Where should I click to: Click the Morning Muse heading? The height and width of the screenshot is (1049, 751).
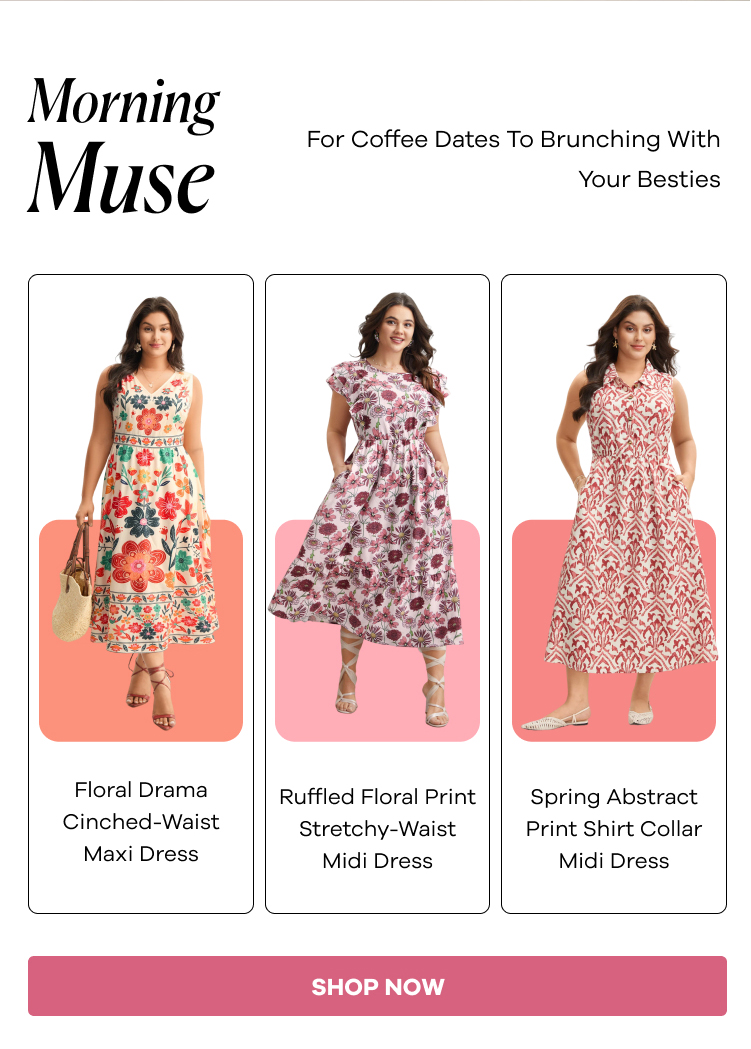(x=123, y=144)
